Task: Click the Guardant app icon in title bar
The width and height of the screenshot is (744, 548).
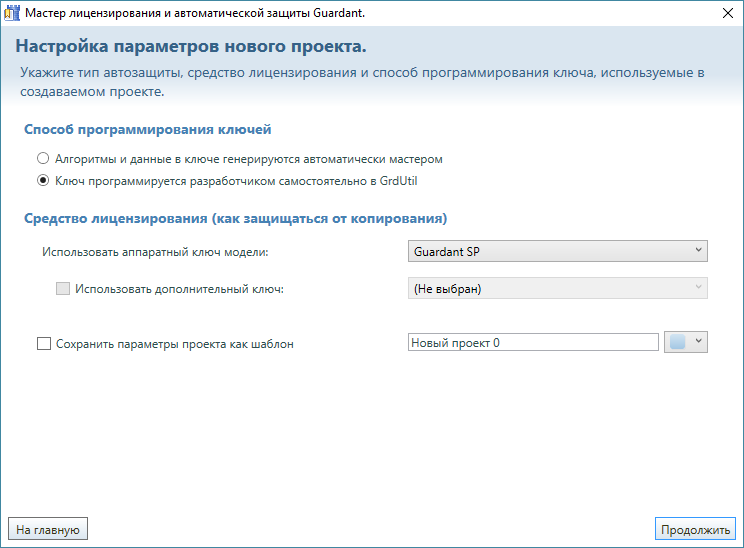Action: (11, 14)
